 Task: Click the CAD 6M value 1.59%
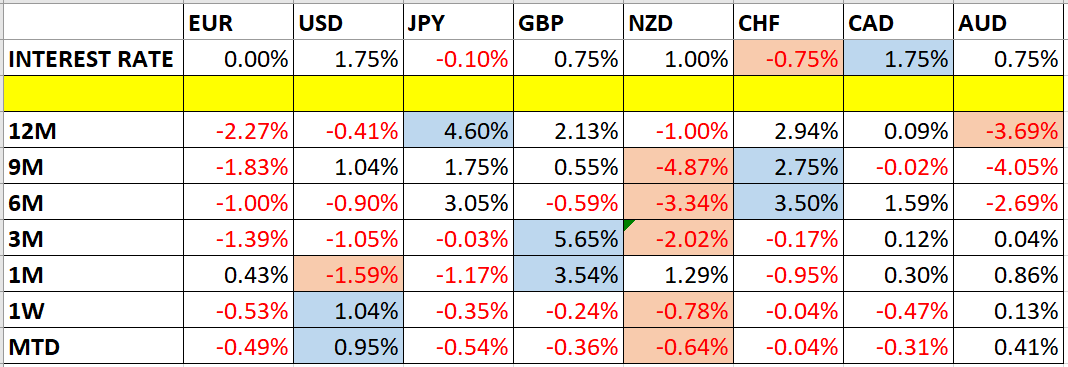[898, 203]
